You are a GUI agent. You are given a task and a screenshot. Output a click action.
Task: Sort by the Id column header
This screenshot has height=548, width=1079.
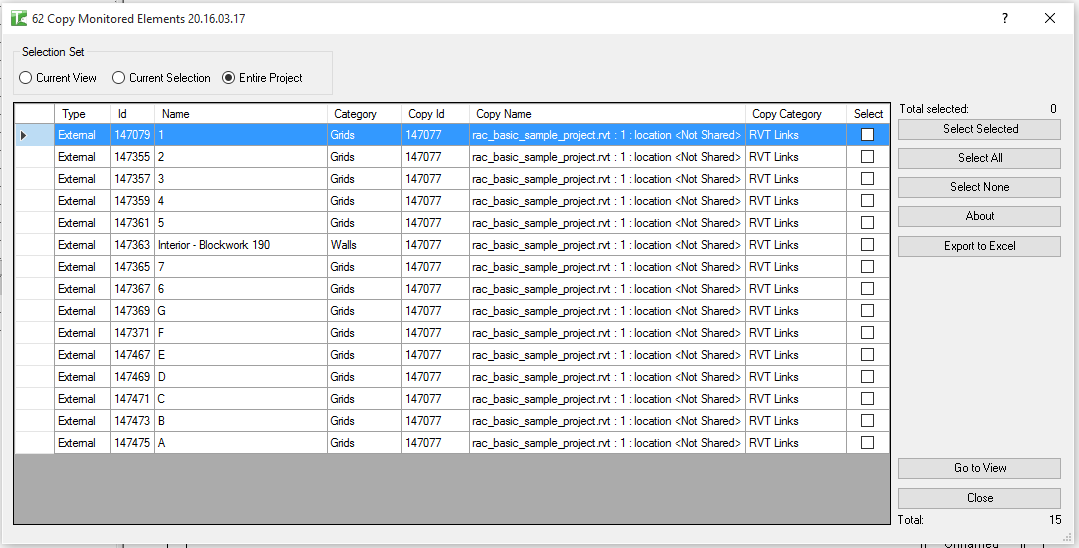click(132, 114)
